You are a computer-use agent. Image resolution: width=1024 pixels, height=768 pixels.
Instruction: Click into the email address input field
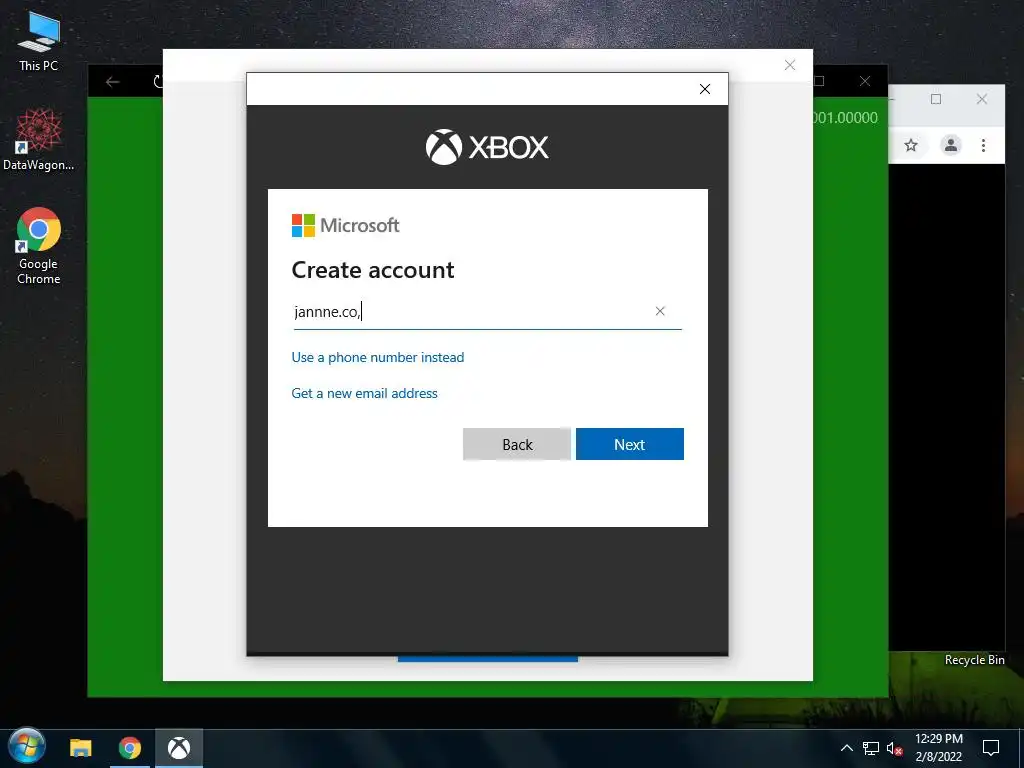point(487,312)
